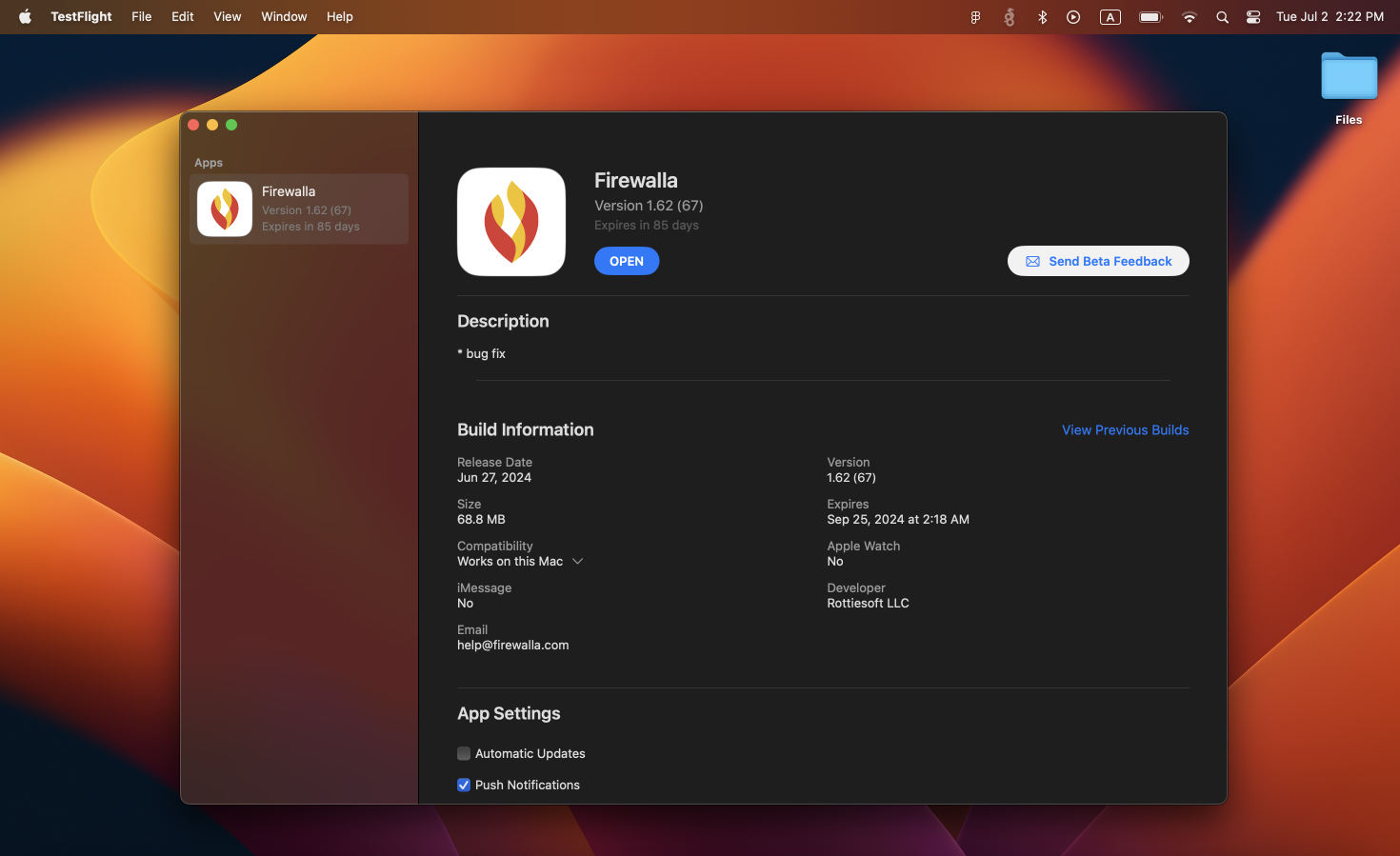Open the View menu

(x=228, y=16)
